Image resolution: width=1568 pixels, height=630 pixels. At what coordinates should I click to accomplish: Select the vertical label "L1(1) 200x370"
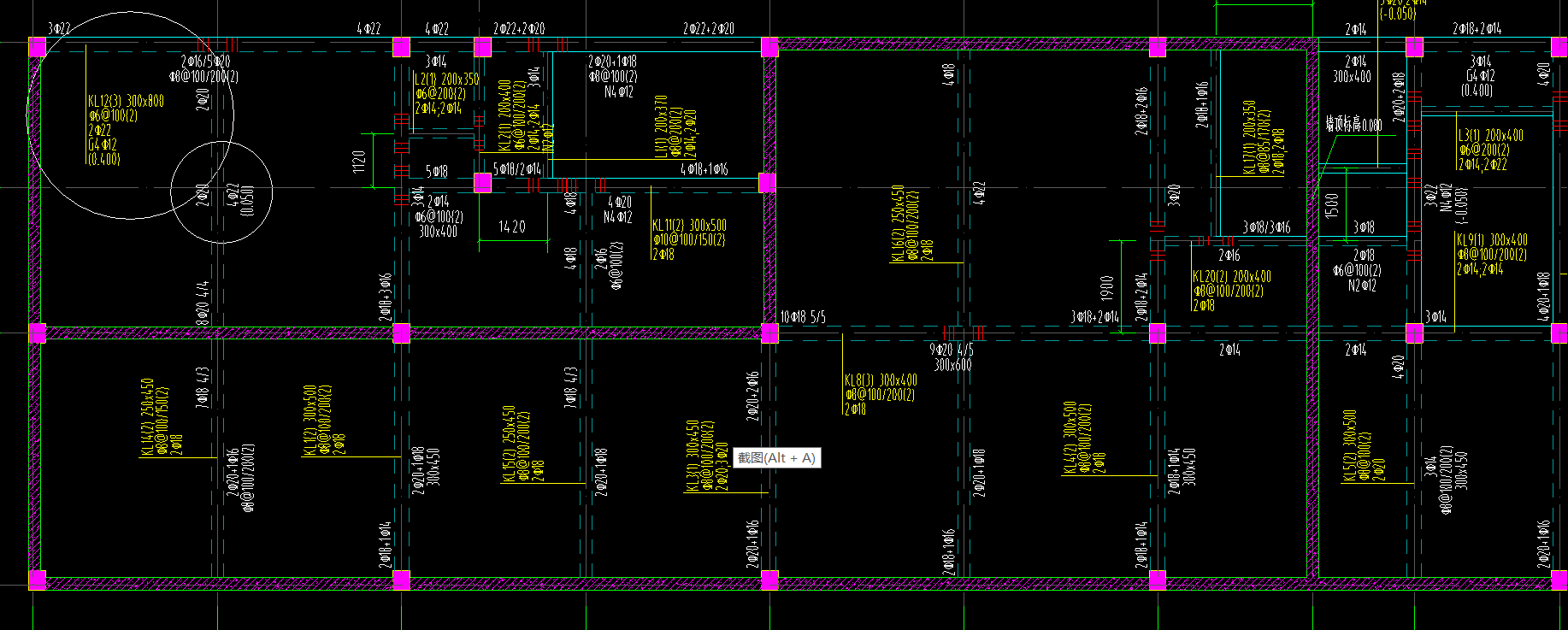click(661, 127)
